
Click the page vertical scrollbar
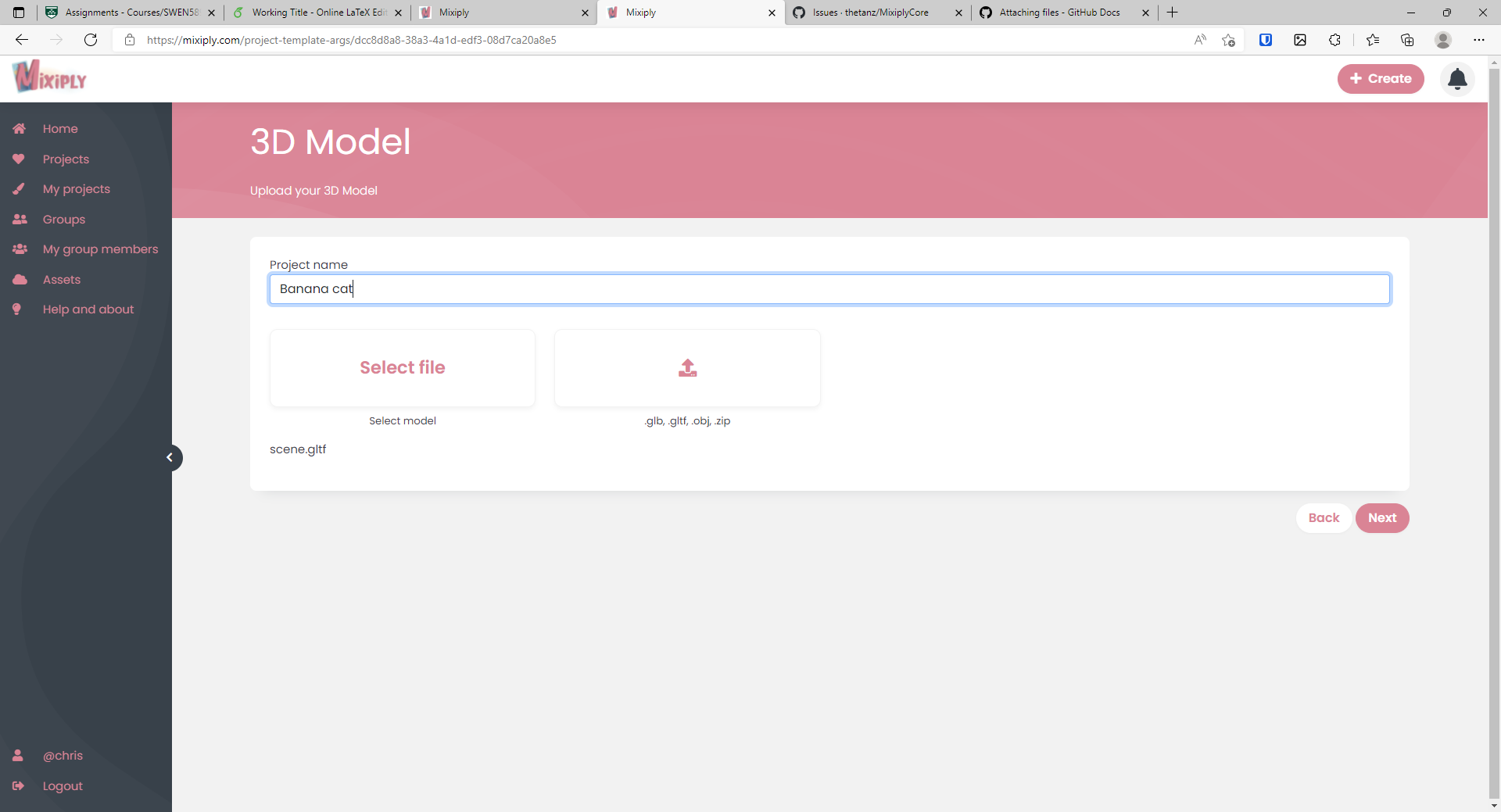pyautogui.click(x=1494, y=434)
